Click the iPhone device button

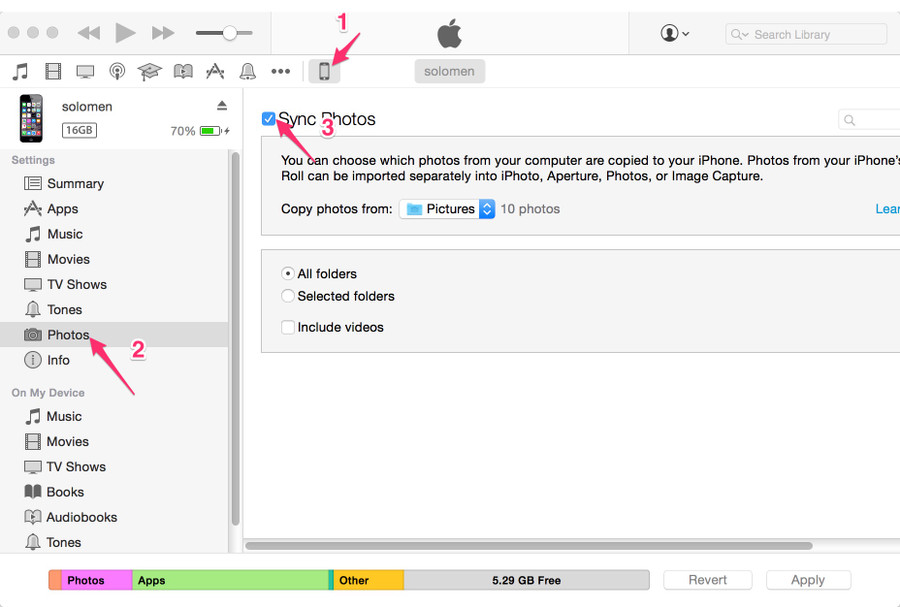pos(324,72)
